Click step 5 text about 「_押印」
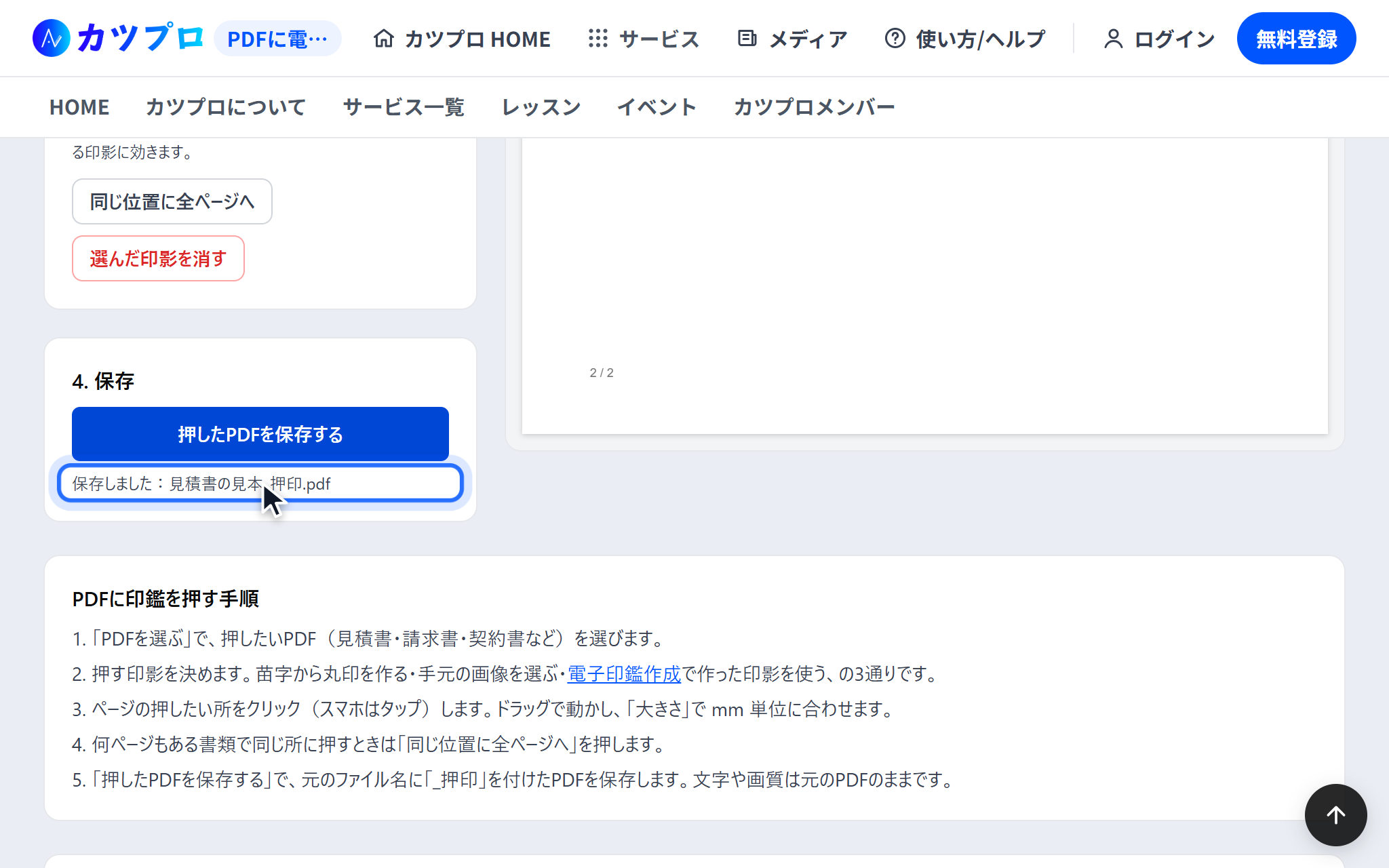Image resolution: width=1389 pixels, height=868 pixels. tap(514, 780)
